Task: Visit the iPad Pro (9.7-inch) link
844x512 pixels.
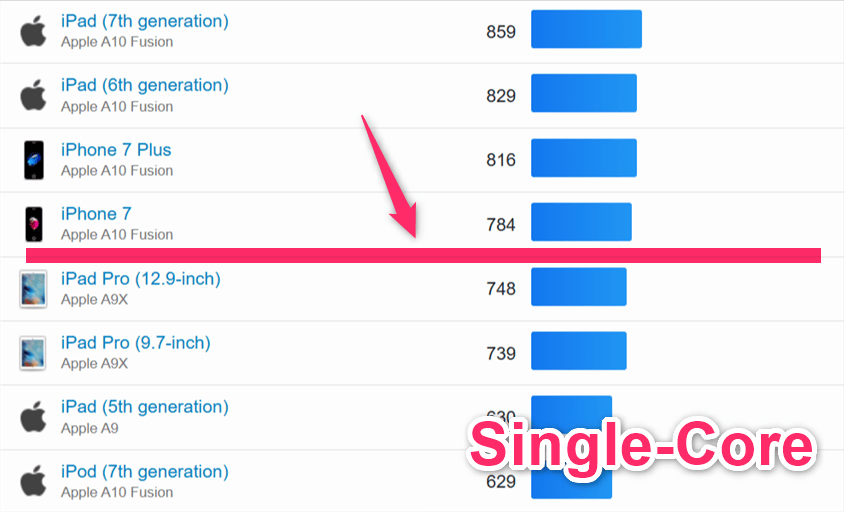Action: [x=135, y=343]
